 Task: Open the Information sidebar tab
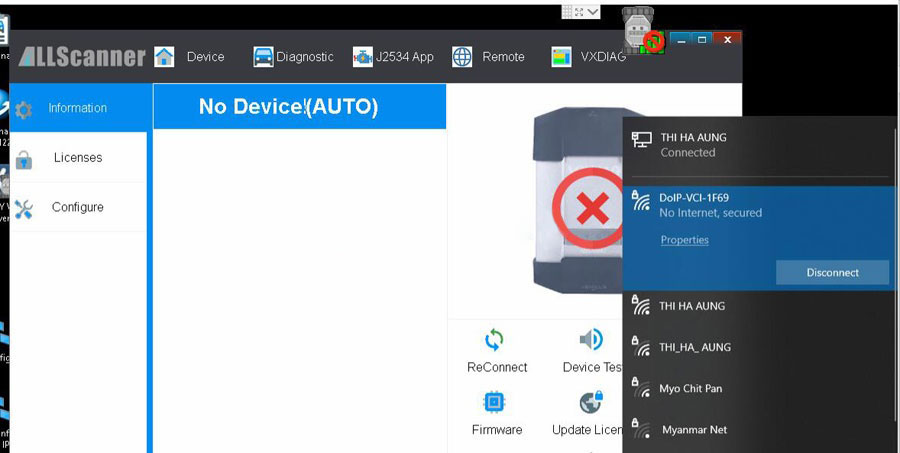pyautogui.click(x=79, y=107)
